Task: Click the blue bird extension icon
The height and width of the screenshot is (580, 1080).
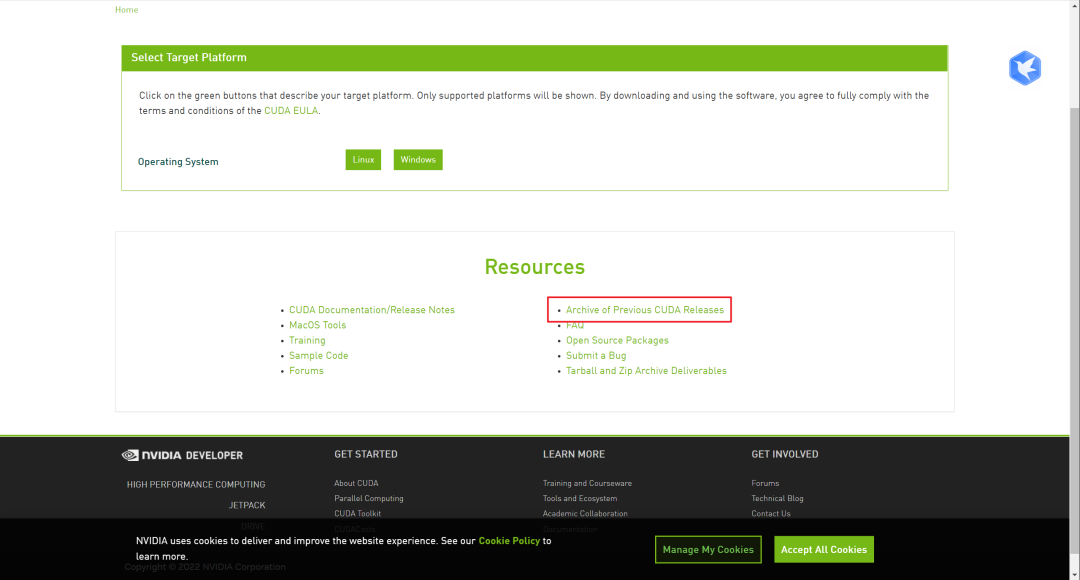Action: (x=1024, y=68)
